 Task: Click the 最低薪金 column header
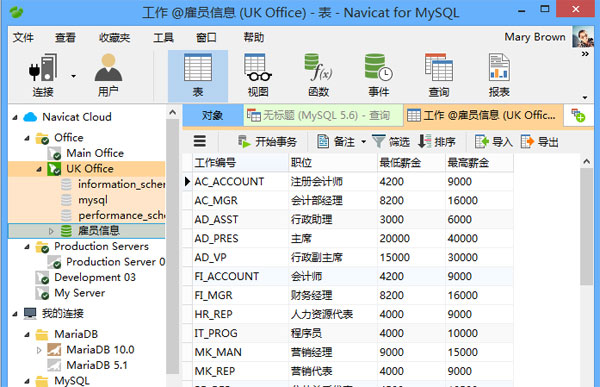coord(411,163)
